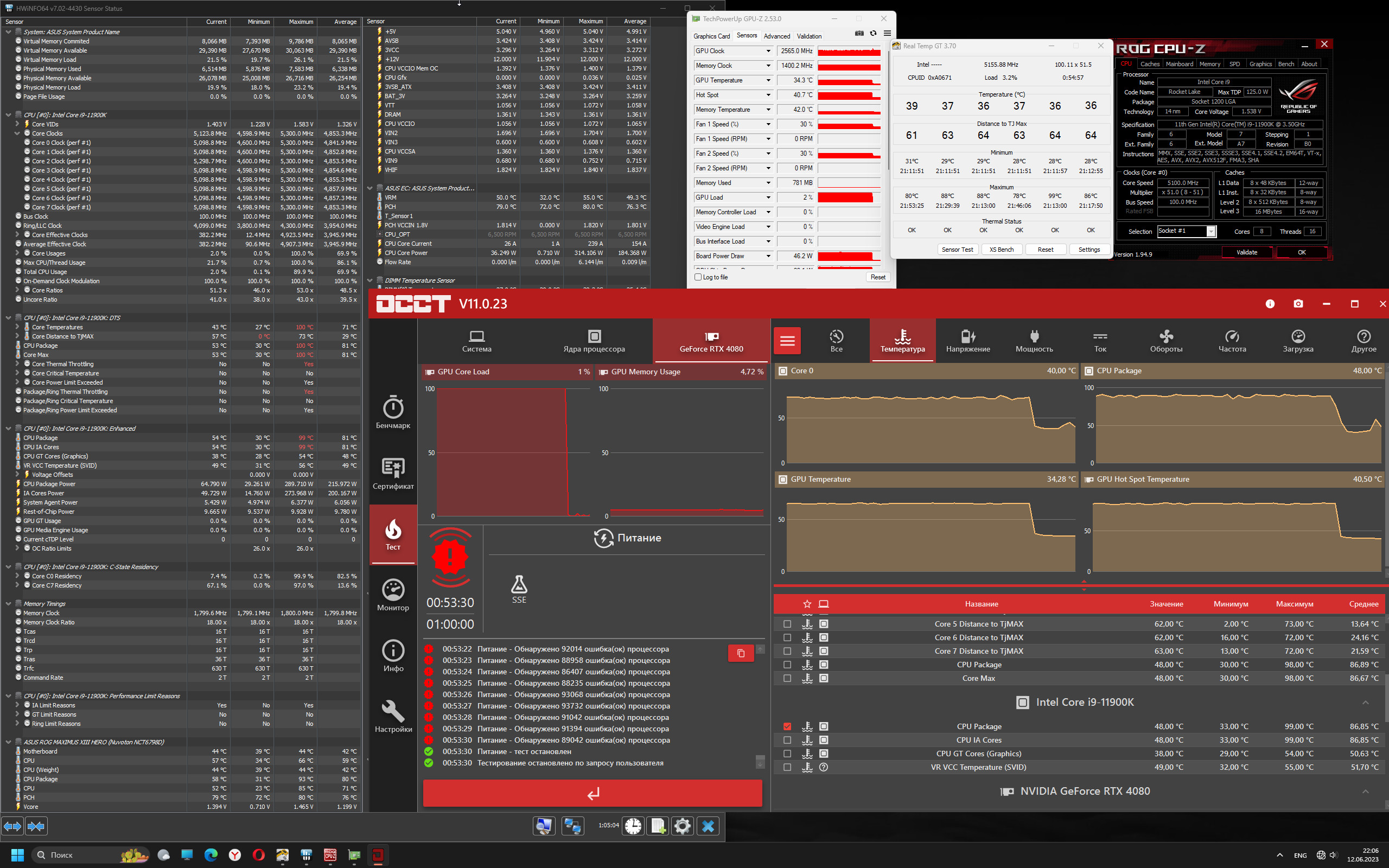Open the Mainboard tab in CPU-Z
This screenshot has height=868, width=1389.
point(1179,65)
